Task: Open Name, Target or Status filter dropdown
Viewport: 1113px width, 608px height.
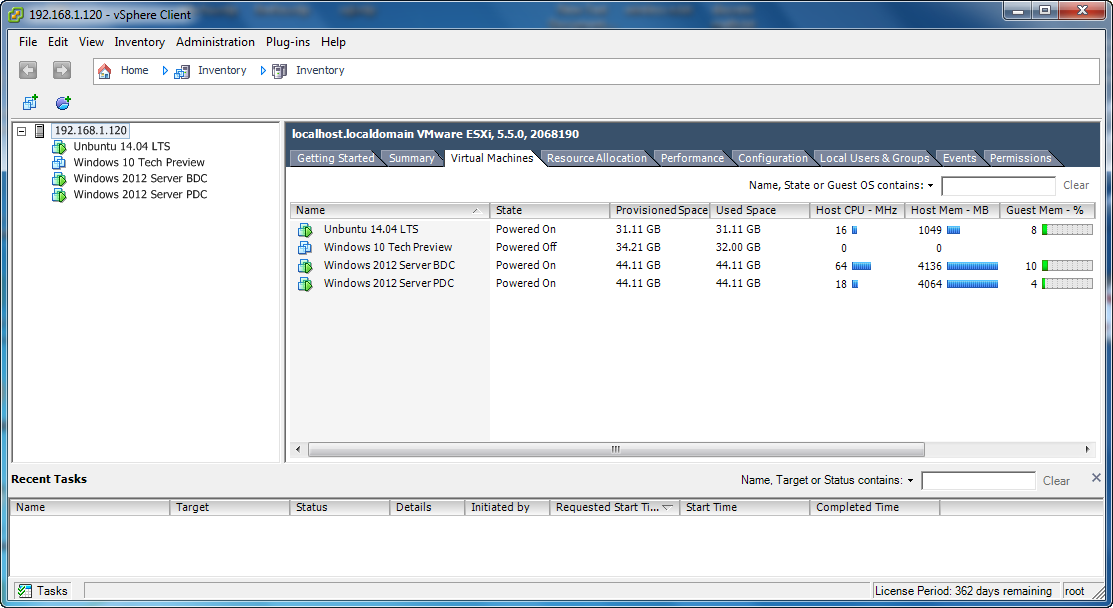Action: 911,481
